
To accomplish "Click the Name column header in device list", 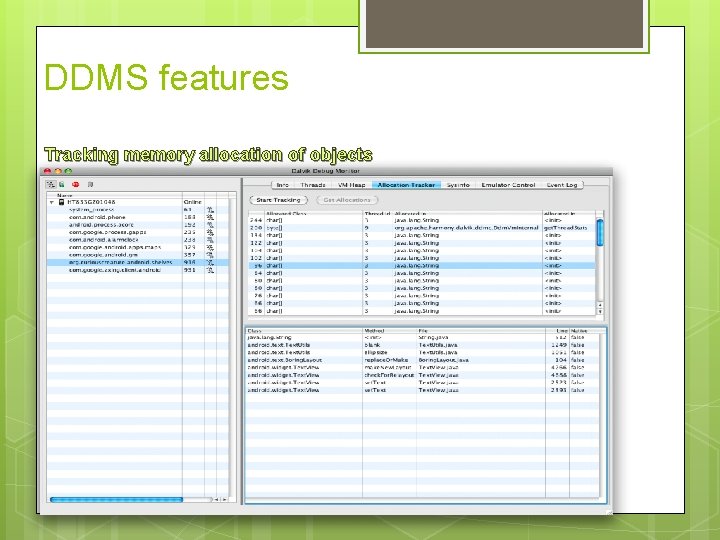I will (114, 195).
